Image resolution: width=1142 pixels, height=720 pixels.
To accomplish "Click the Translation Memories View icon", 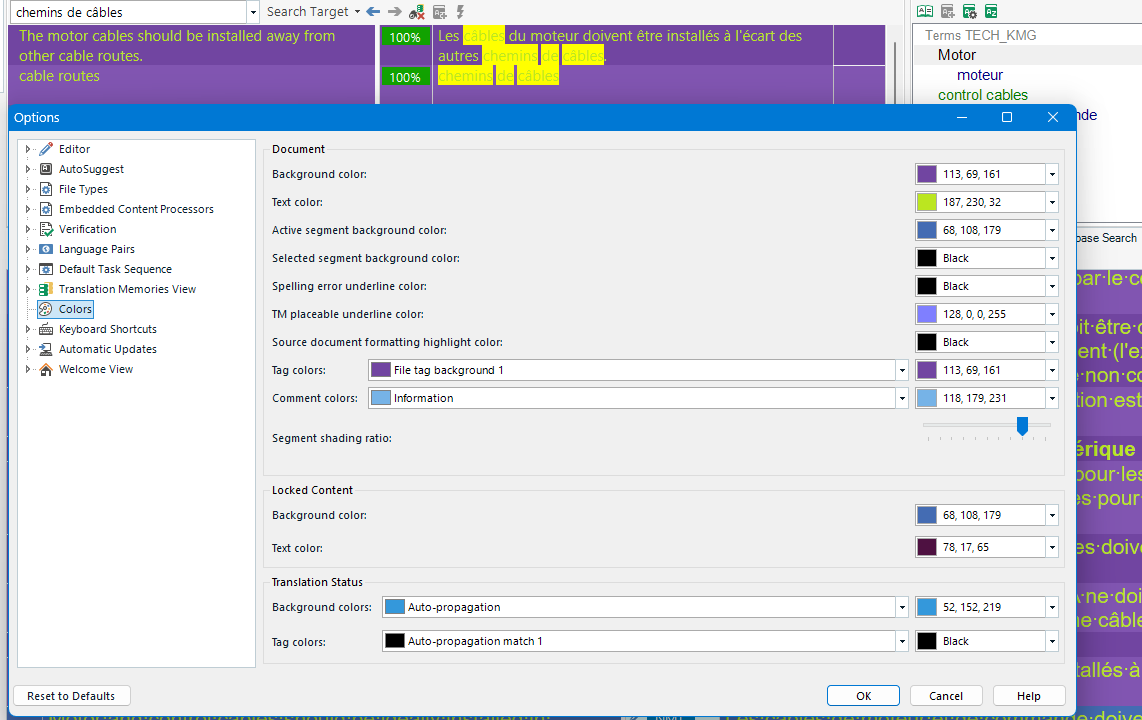I will (x=46, y=289).
